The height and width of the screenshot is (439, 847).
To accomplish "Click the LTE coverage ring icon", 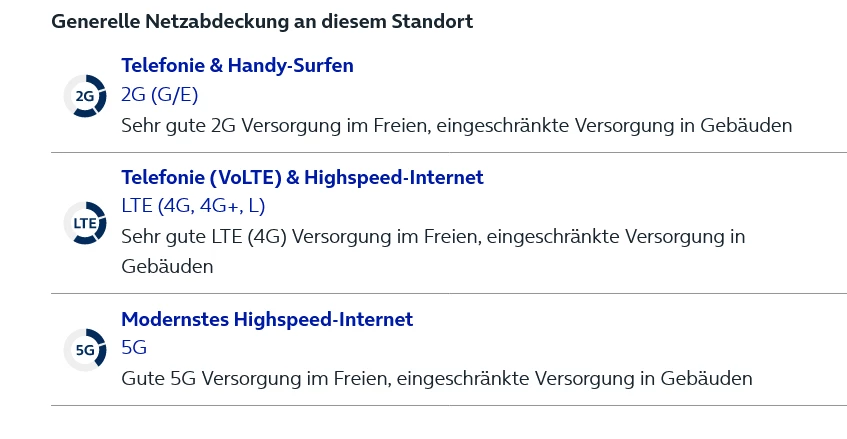I will point(85,223).
